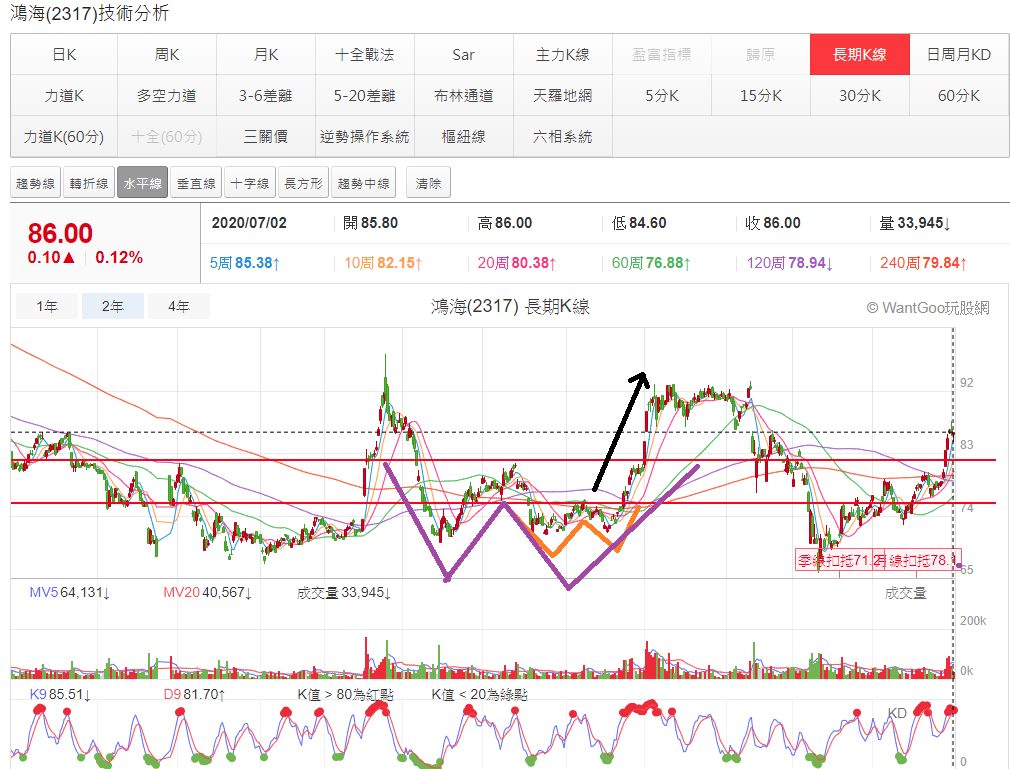Click the greyed 歸原 tab
1010x769 pixels.
(x=761, y=55)
